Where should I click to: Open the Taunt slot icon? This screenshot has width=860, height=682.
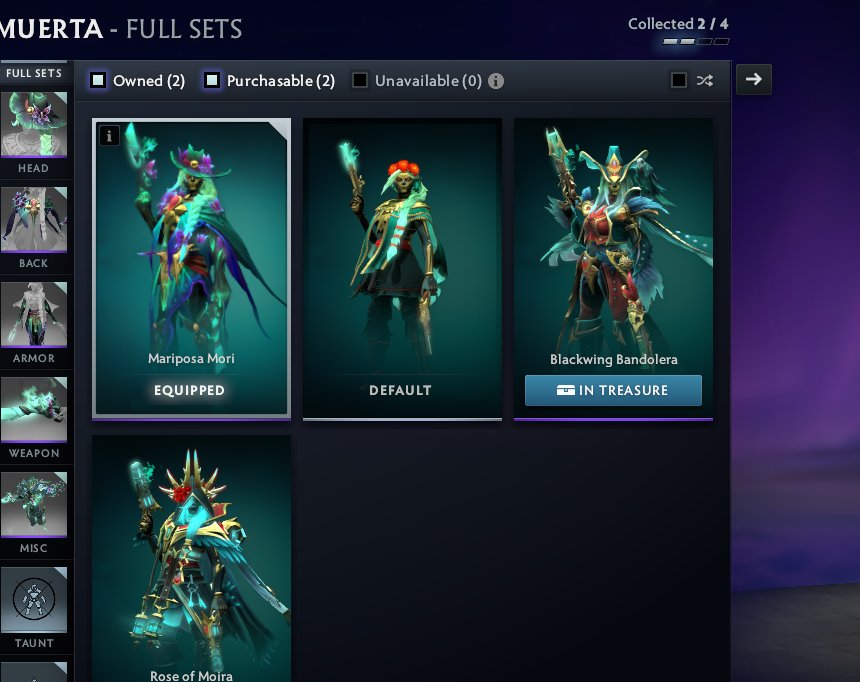(x=34, y=599)
